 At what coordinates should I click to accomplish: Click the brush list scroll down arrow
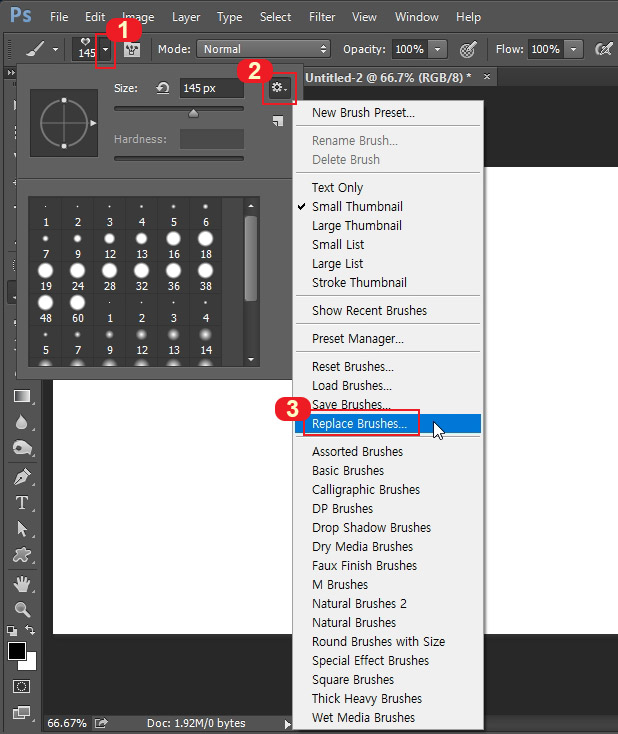point(251,360)
